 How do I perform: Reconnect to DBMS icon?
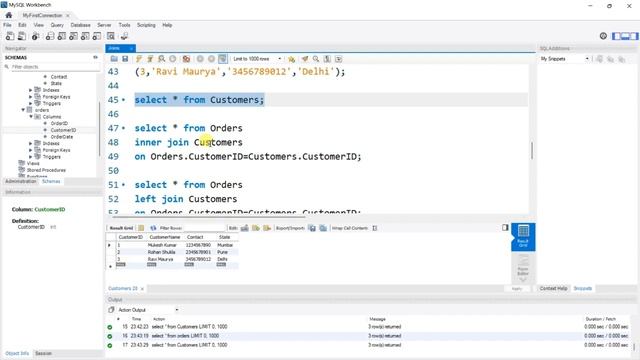pyautogui.click(x=124, y=36)
